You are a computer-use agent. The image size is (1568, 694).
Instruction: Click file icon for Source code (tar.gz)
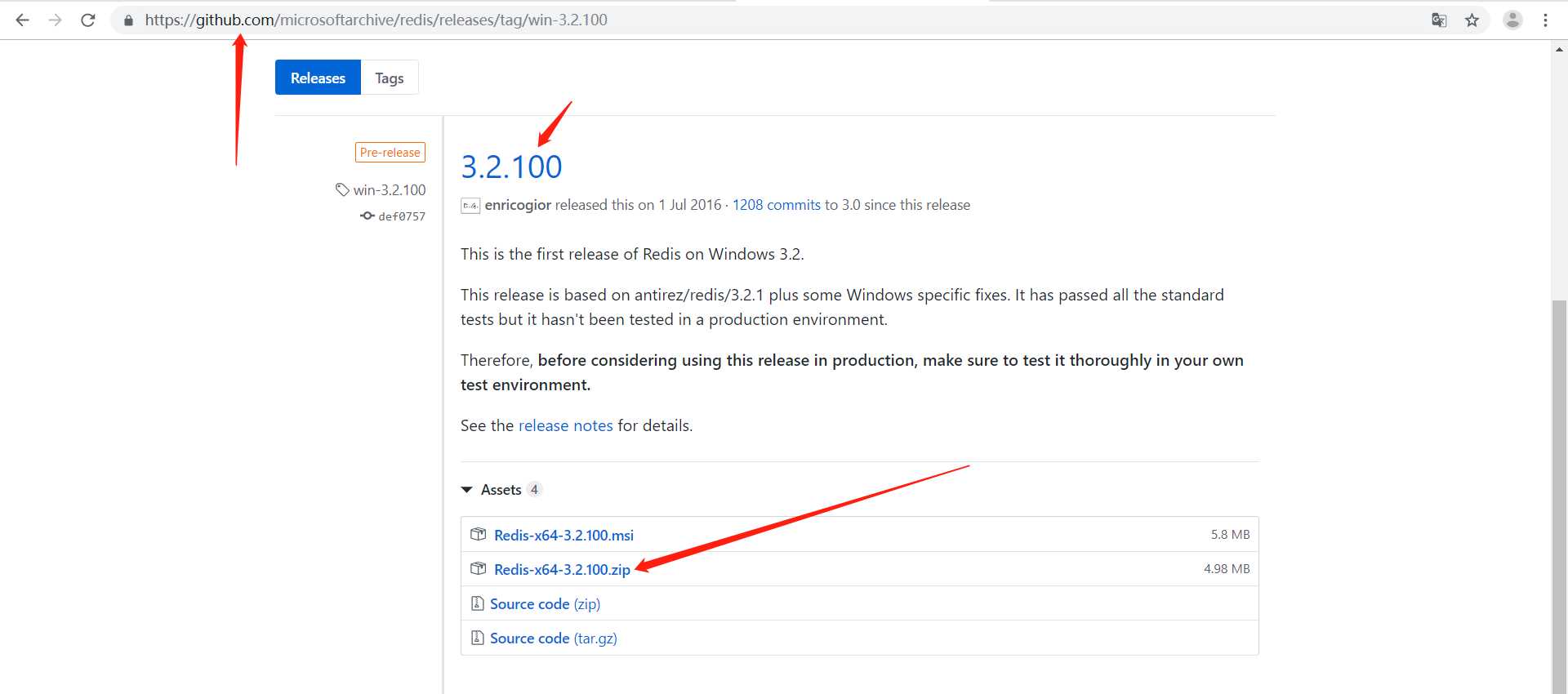(478, 638)
